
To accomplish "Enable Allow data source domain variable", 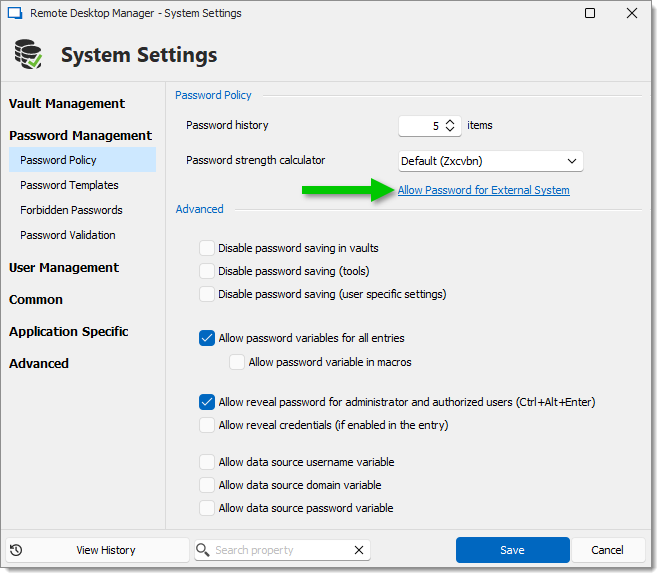I will [x=207, y=485].
